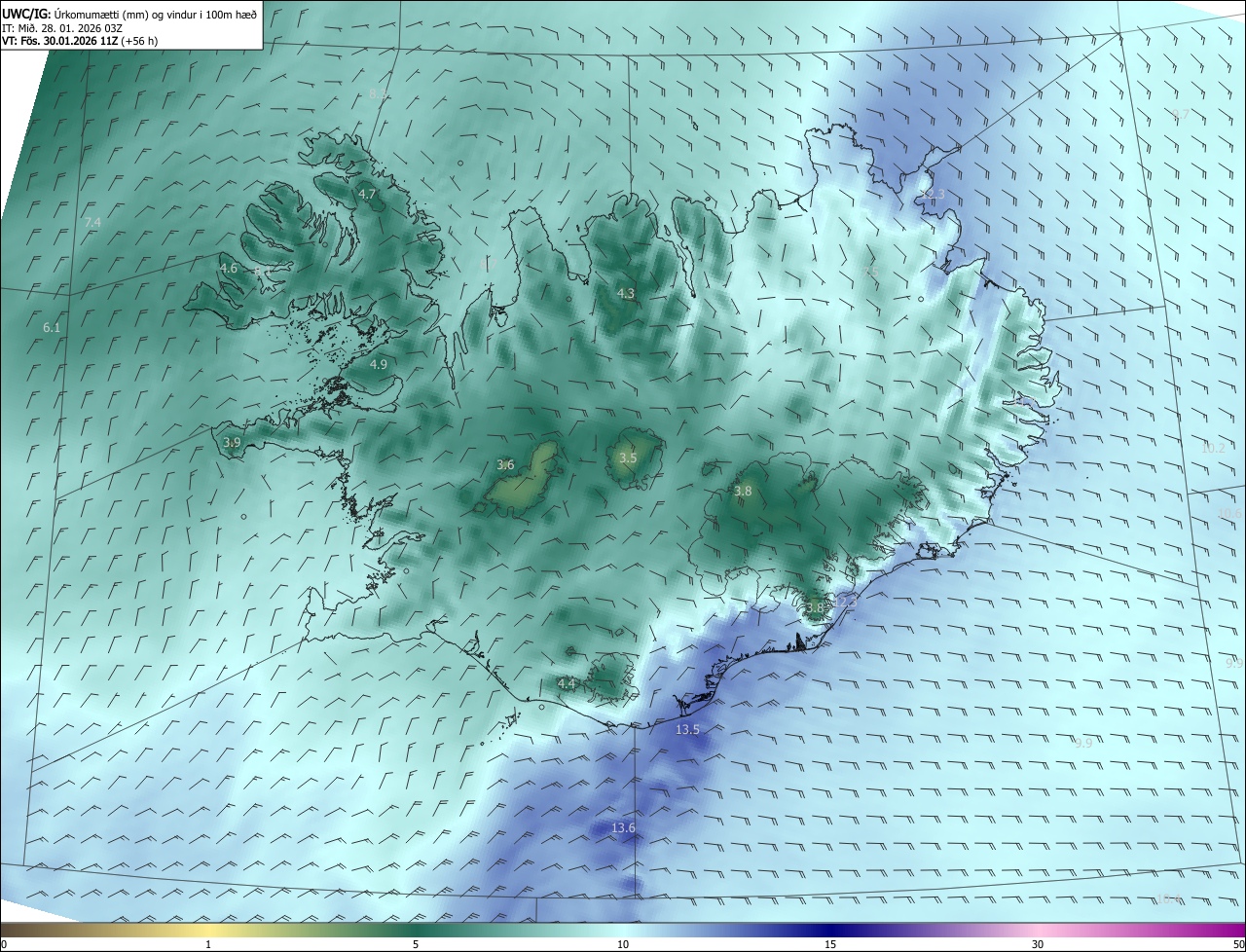Click the 15 tick label on the color scale
The image size is (1246, 952).
click(830, 944)
